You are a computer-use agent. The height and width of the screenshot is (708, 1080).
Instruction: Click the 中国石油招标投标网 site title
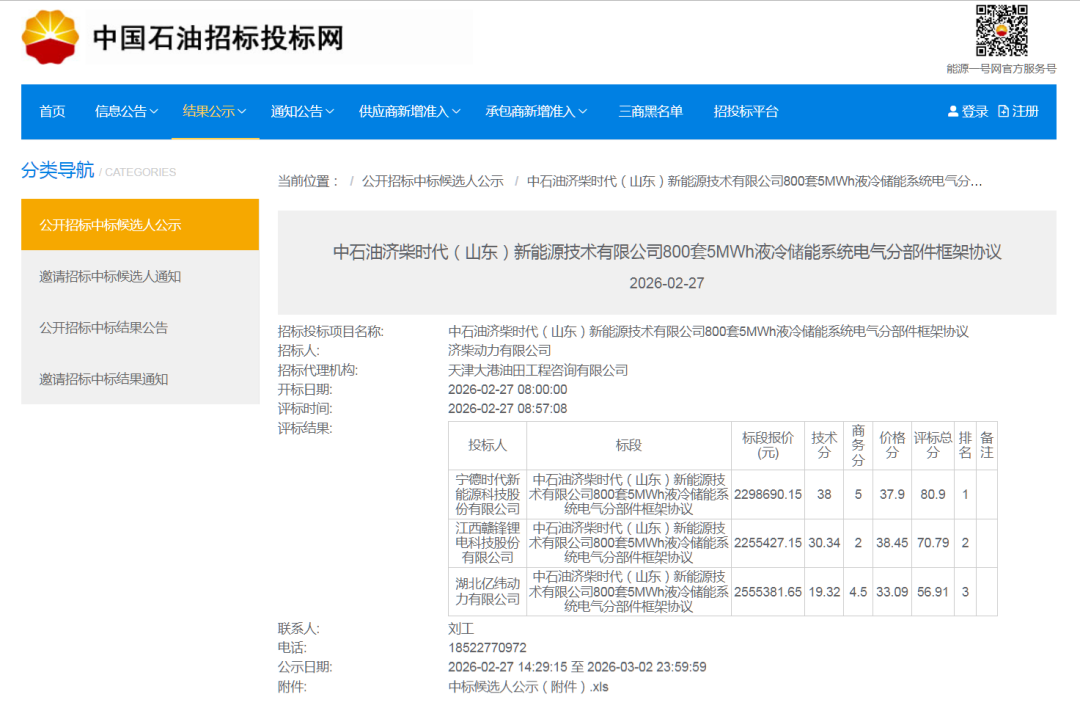[x=218, y=38]
